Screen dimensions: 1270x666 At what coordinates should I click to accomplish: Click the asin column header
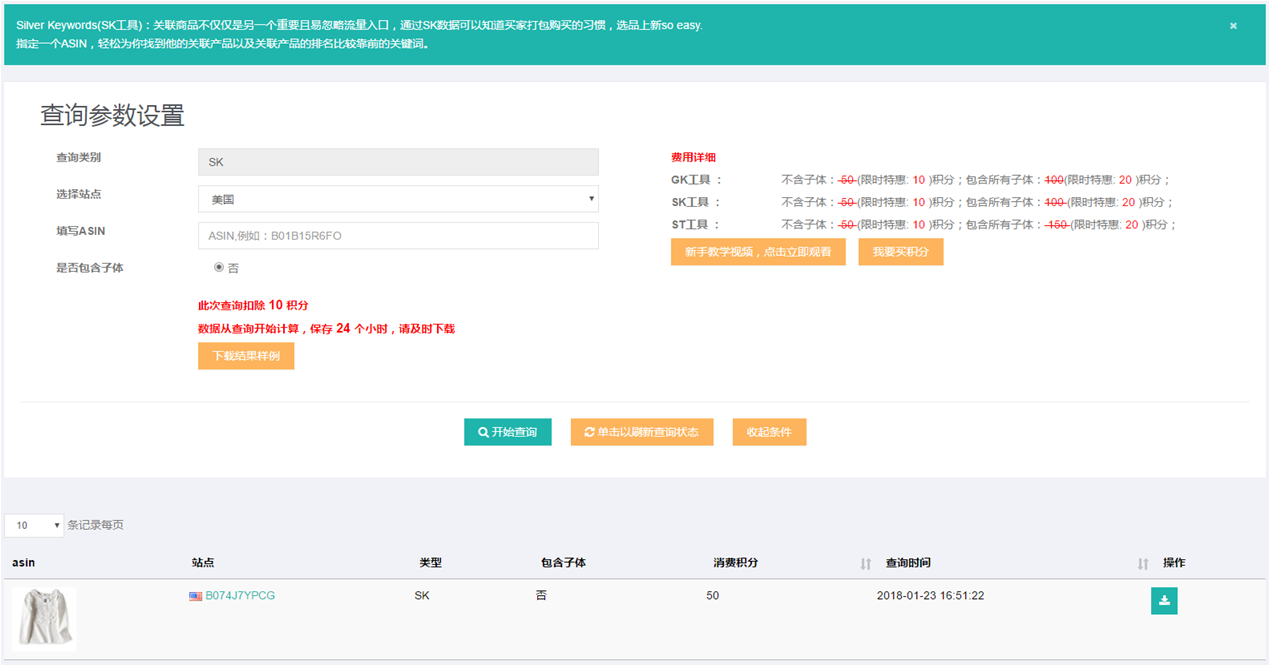tap(23, 563)
